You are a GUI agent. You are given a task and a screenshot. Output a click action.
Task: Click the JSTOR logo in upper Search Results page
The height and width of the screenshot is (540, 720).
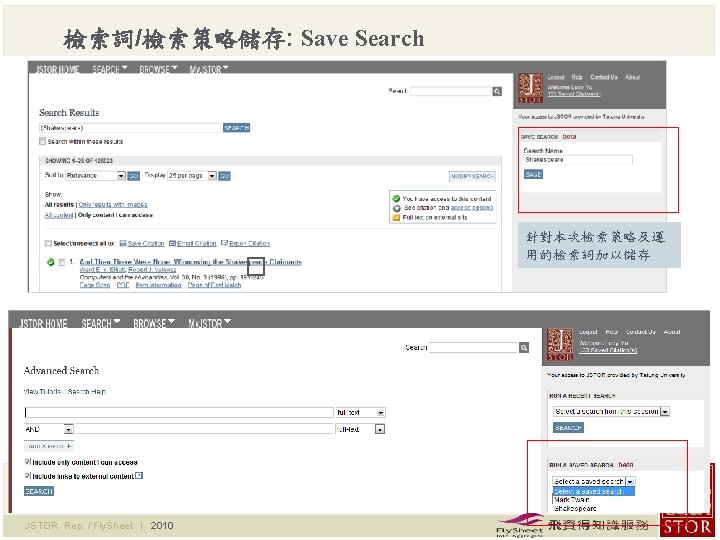pos(530,88)
